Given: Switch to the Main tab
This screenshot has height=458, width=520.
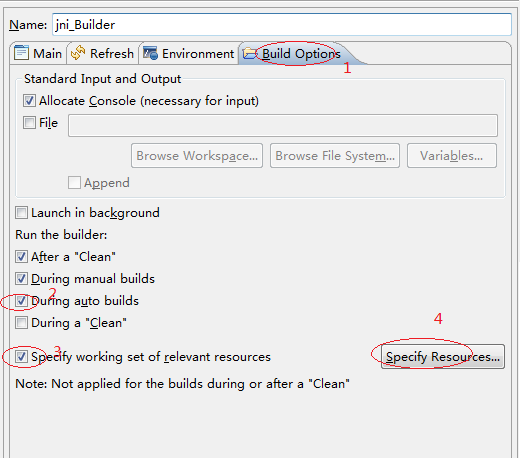Looking at the screenshot, I should pyautogui.click(x=38, y=53).
